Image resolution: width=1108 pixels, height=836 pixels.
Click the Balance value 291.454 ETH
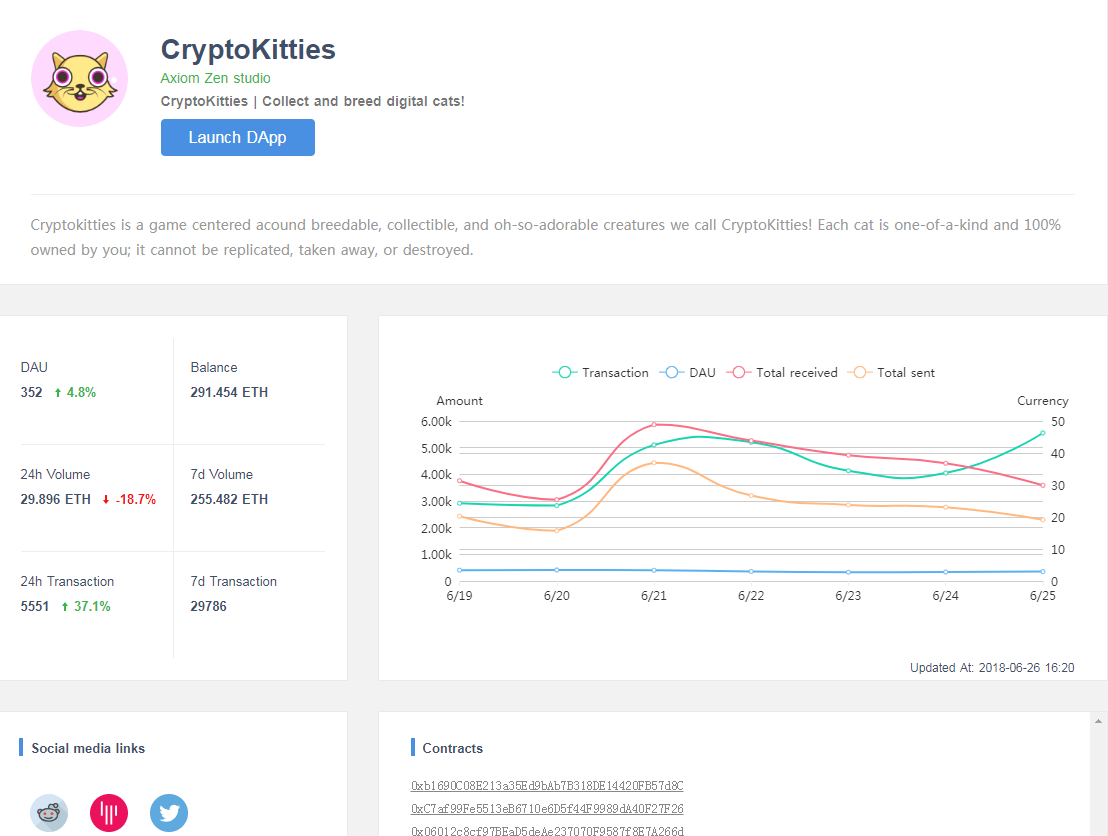pyautogui.click(x=229, y=392)
